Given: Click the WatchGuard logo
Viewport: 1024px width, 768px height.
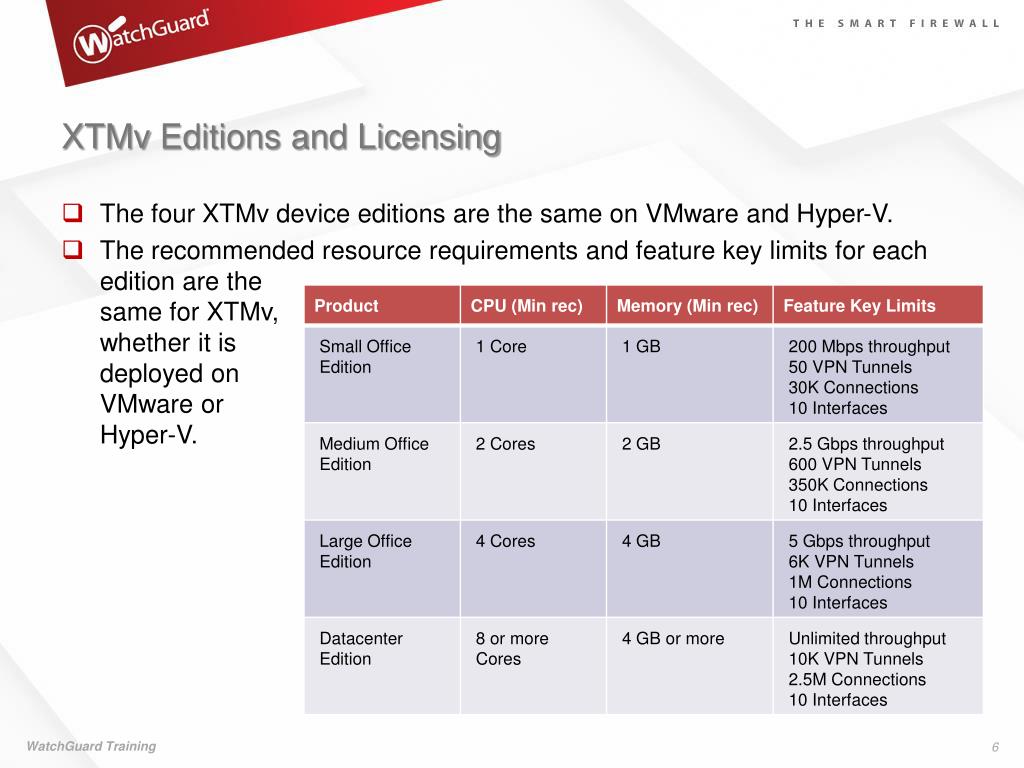Looking at the screenshot, I should pyautogui.click(x=141, y=35).
